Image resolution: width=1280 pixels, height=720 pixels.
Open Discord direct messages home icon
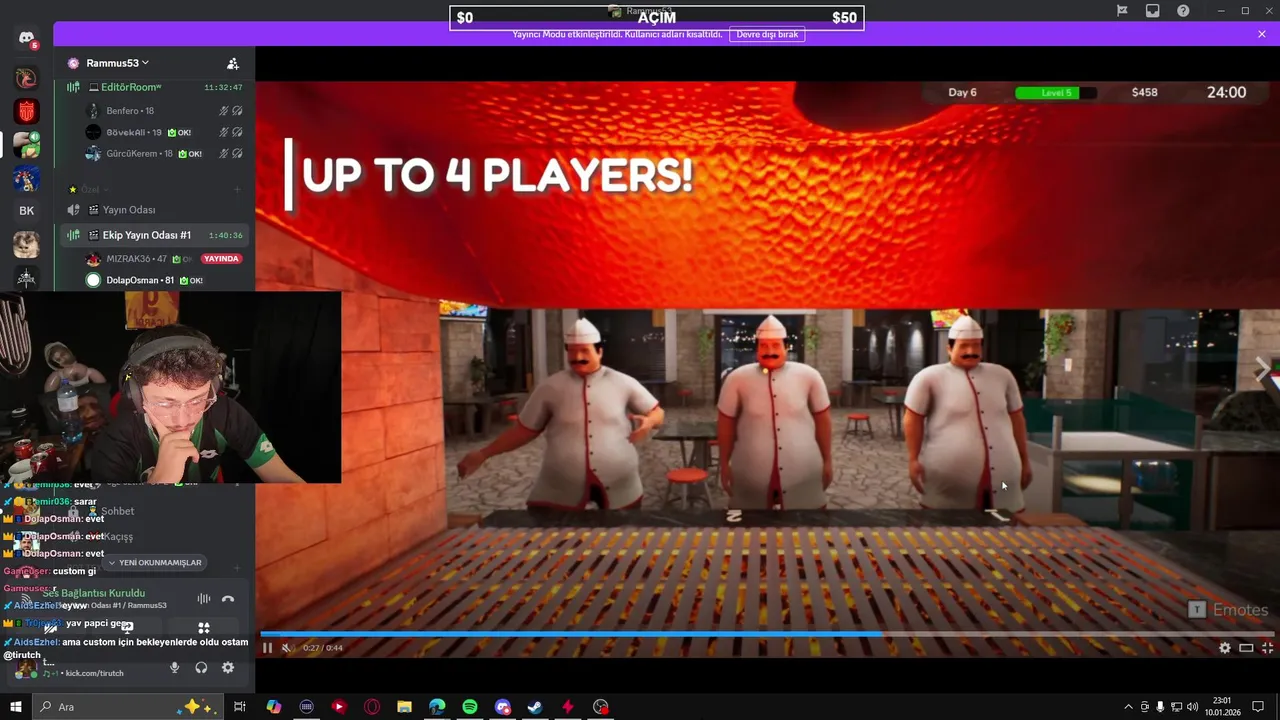point(26,38)
